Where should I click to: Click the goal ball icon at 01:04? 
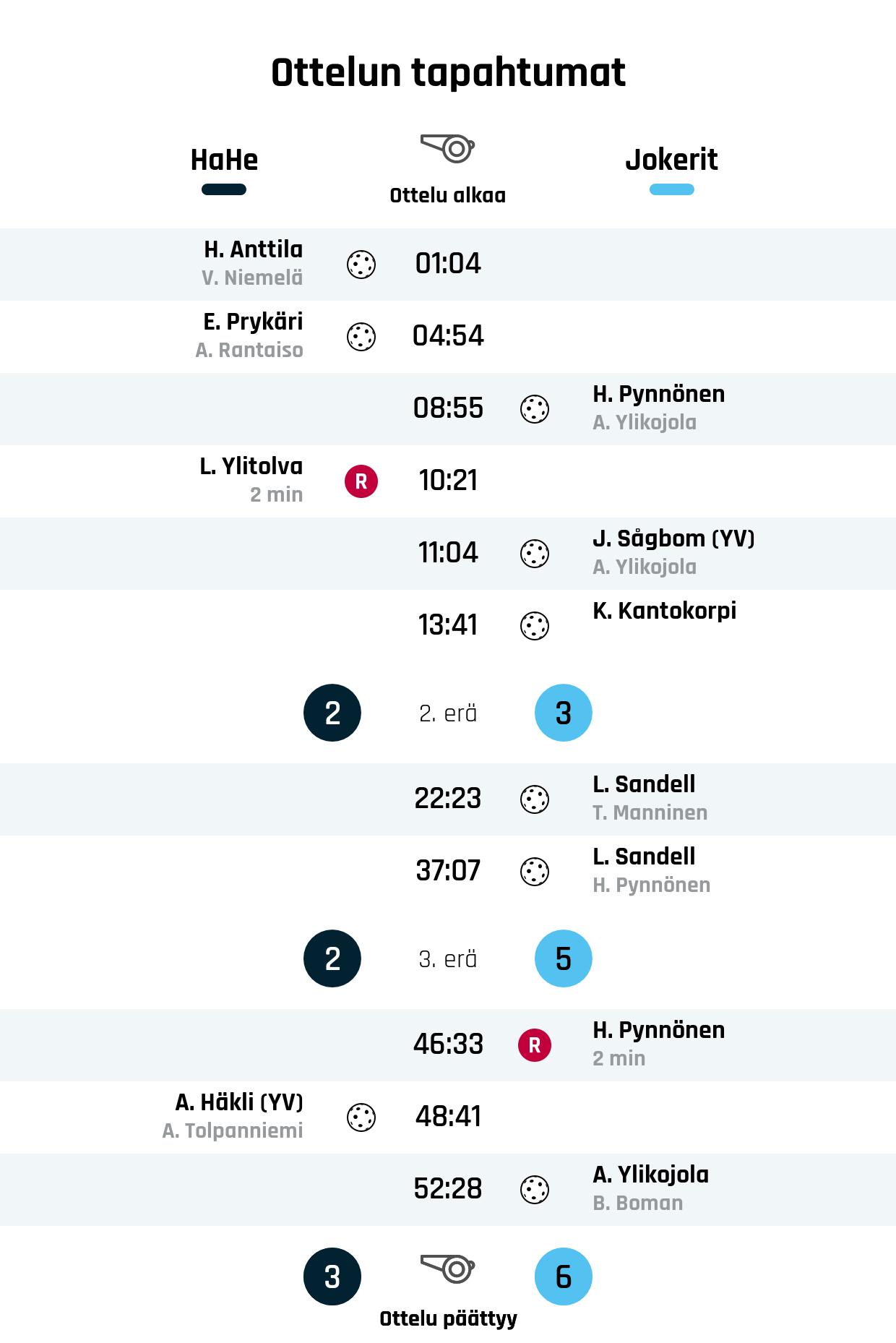[x=361, y=265]
